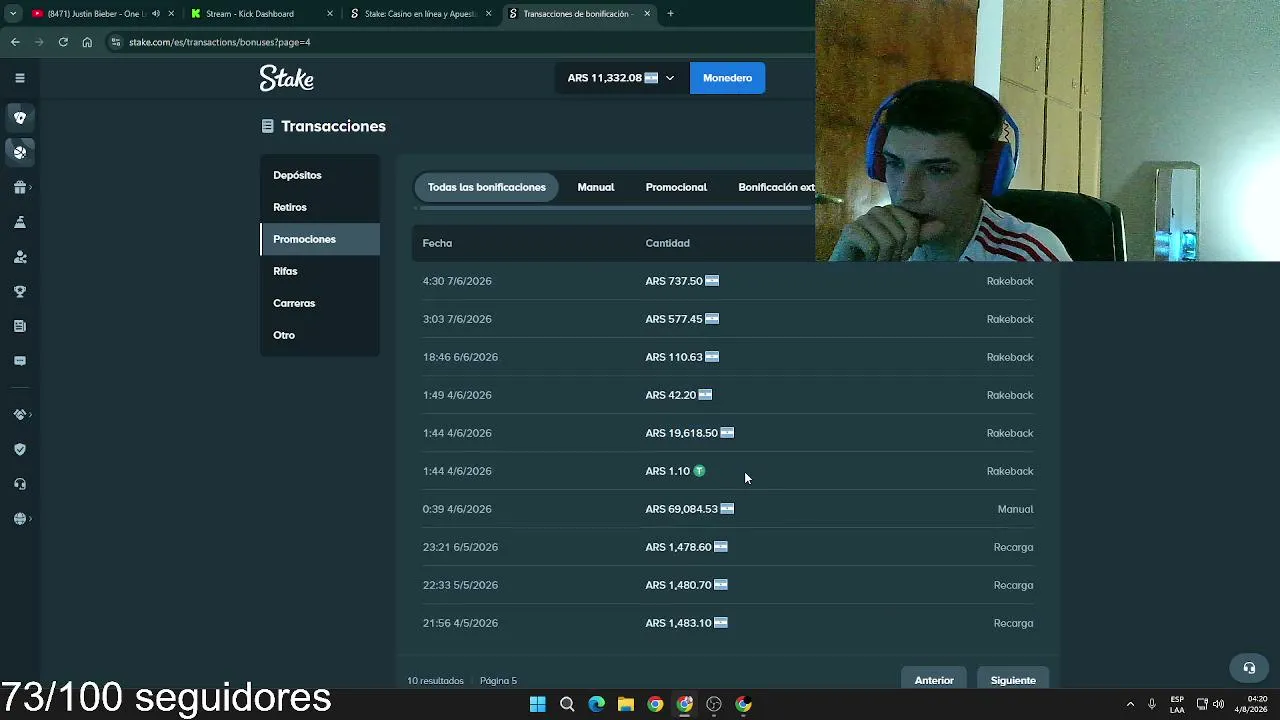Click the sidebar icon below the gift
This screenshot has height=720, width=1280.
tap(20, 222)
